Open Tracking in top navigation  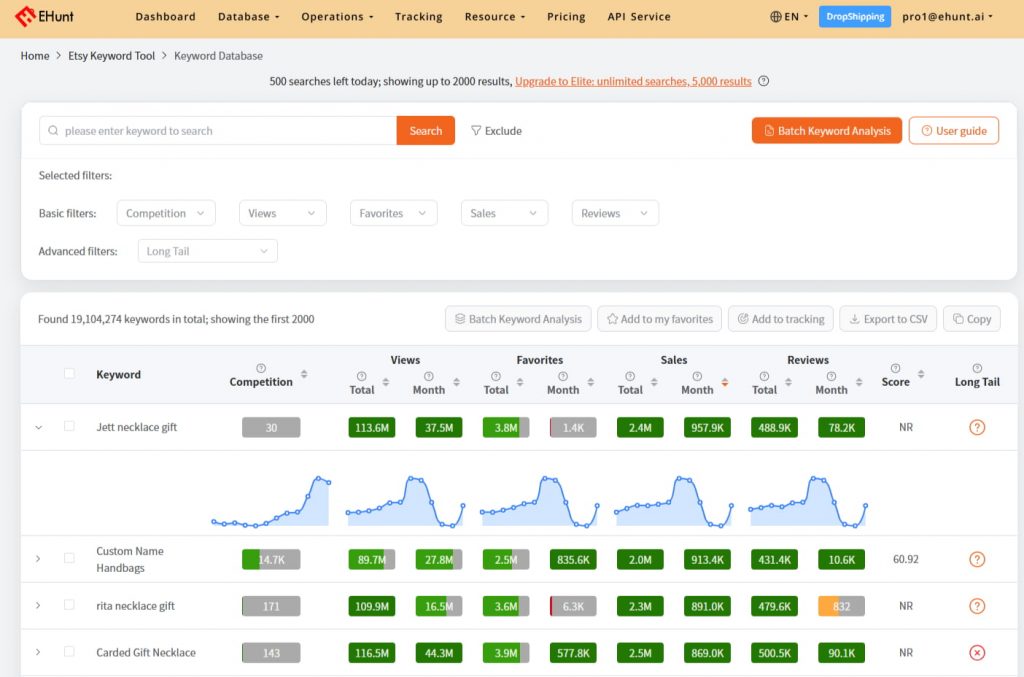click(x=419, y=16)
